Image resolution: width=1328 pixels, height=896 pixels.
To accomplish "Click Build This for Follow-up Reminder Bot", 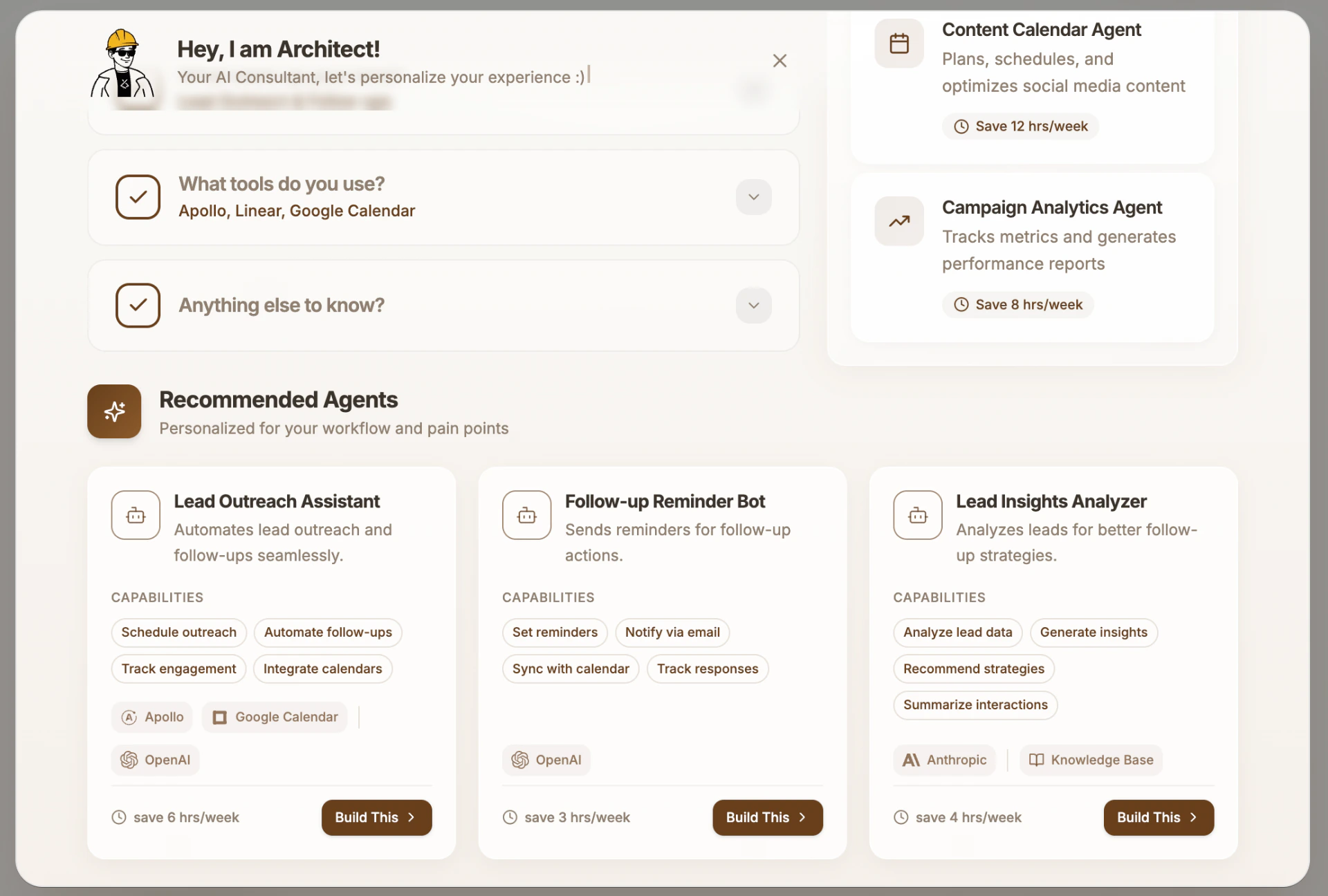I will pyautogui.click(x=767, y=817).
